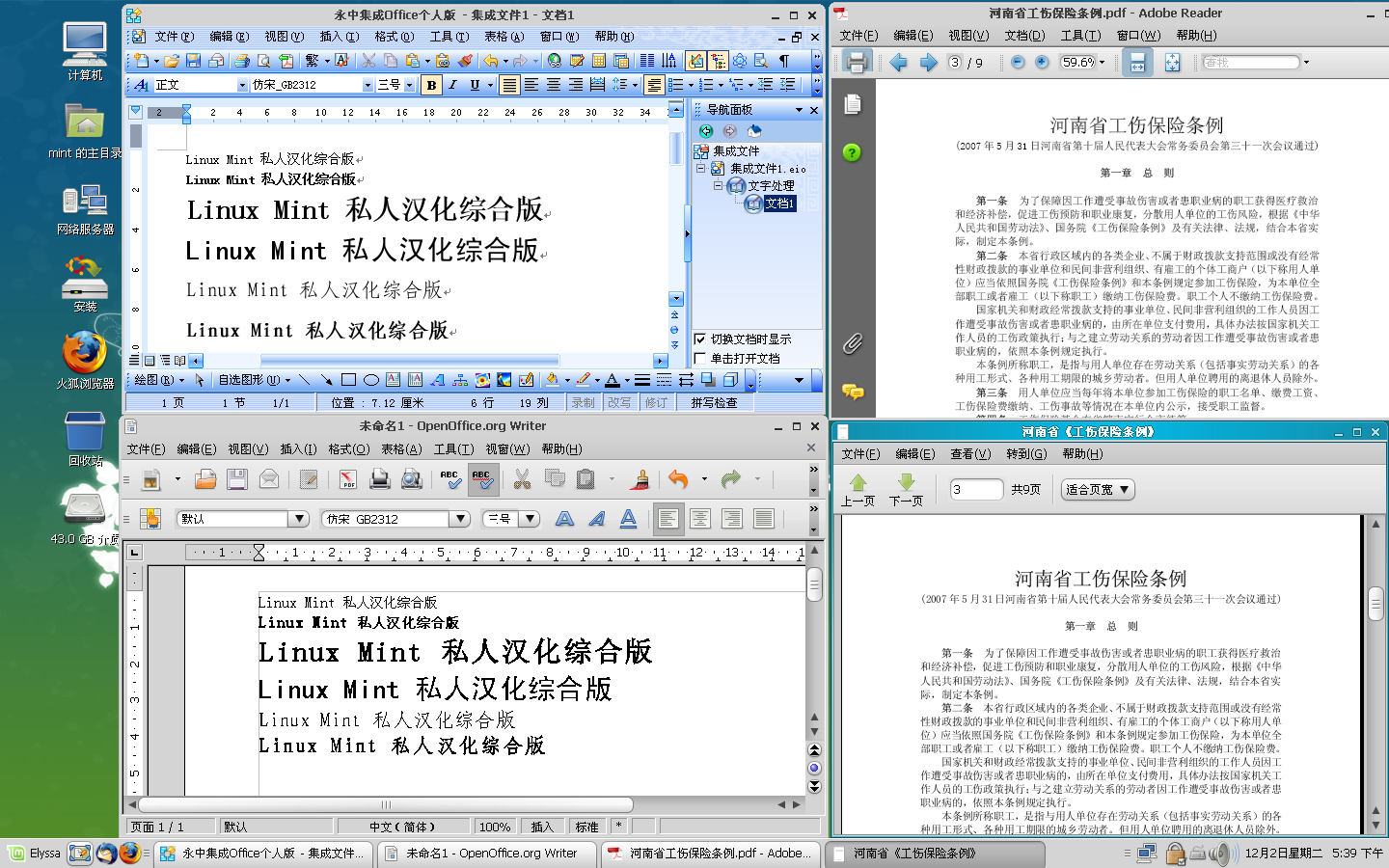Click Save floppy icon in OpenOffice Writer
The width and height of the screenshot is (1389, 868).
237,479
